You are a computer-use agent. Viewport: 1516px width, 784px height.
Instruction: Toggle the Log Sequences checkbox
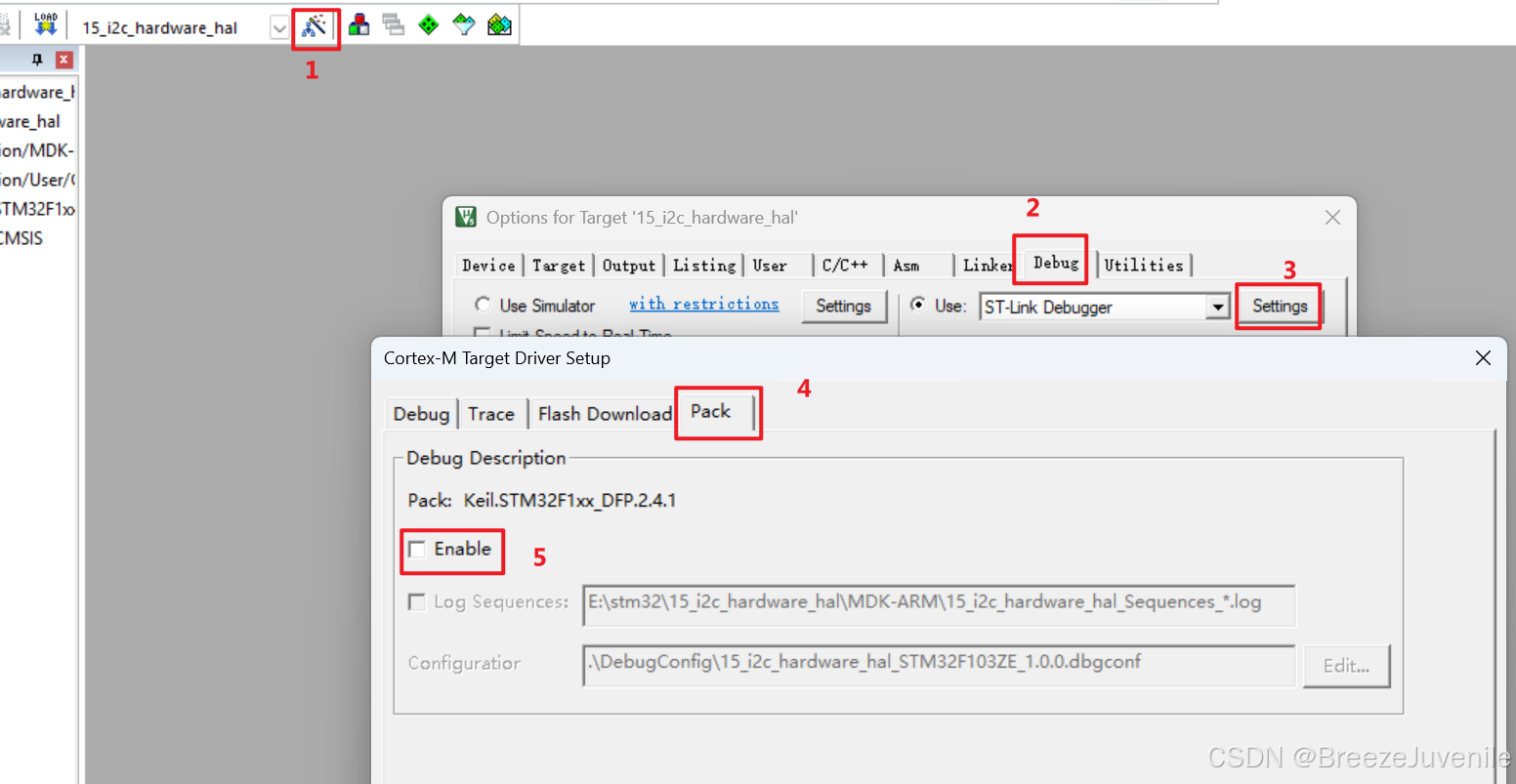pyautogui.click(x=417, y=602)
